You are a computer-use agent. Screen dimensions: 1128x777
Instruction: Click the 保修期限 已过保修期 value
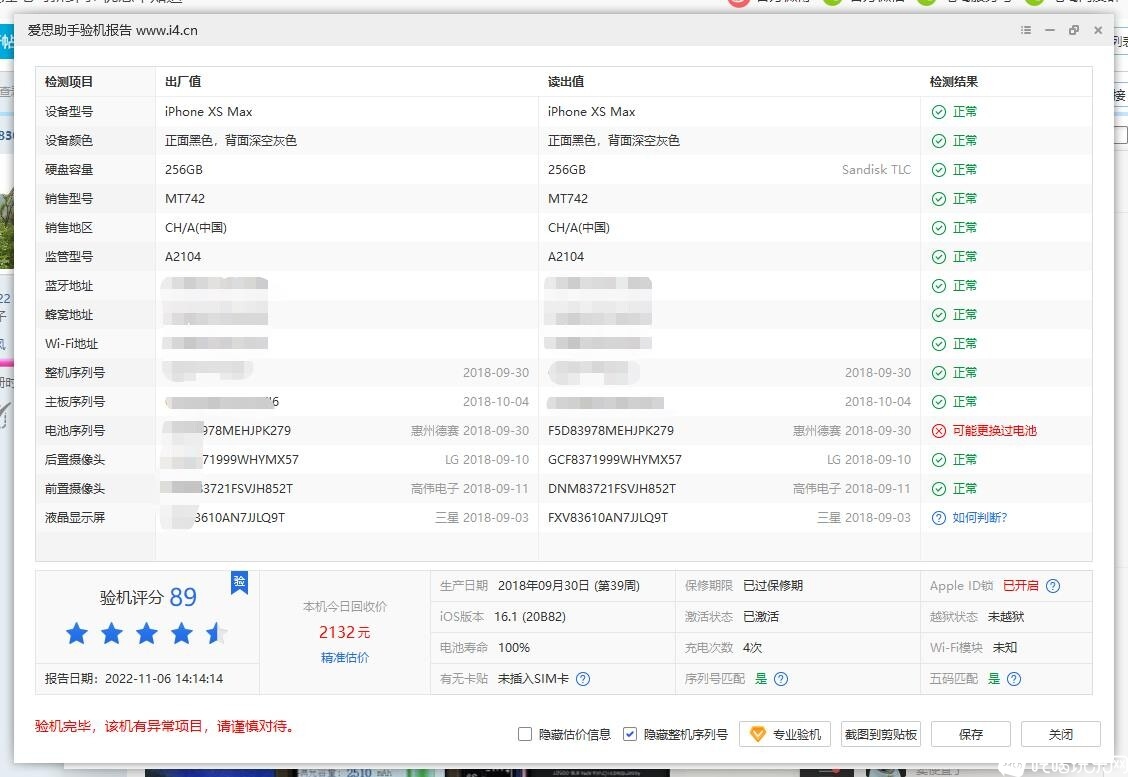pyautogui.click(x=773, y=586)
